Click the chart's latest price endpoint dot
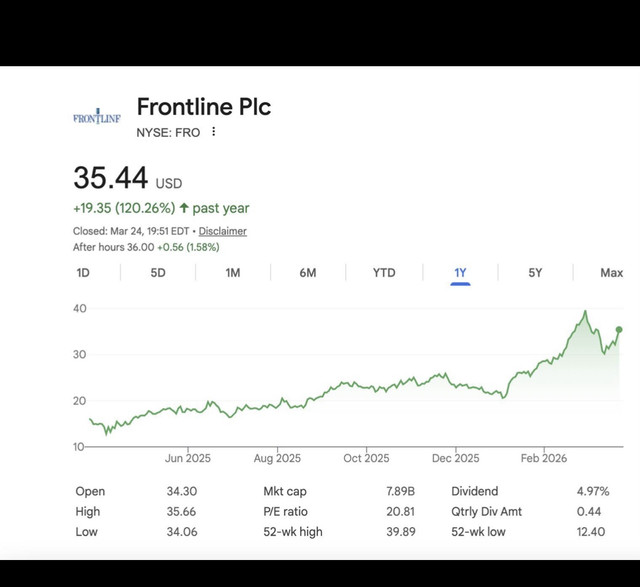The width and height of the screenshot is (640, 587). tap(620, 330)
